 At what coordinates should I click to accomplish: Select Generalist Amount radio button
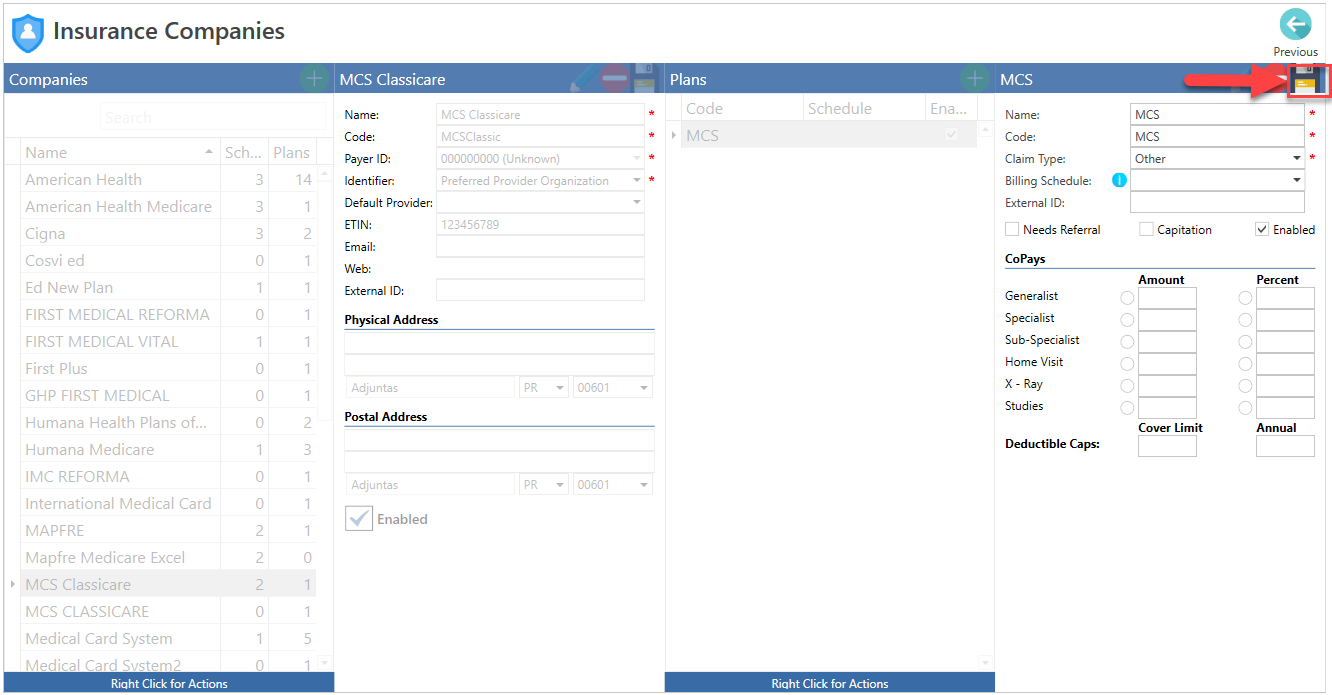[x=1127, y=298]
